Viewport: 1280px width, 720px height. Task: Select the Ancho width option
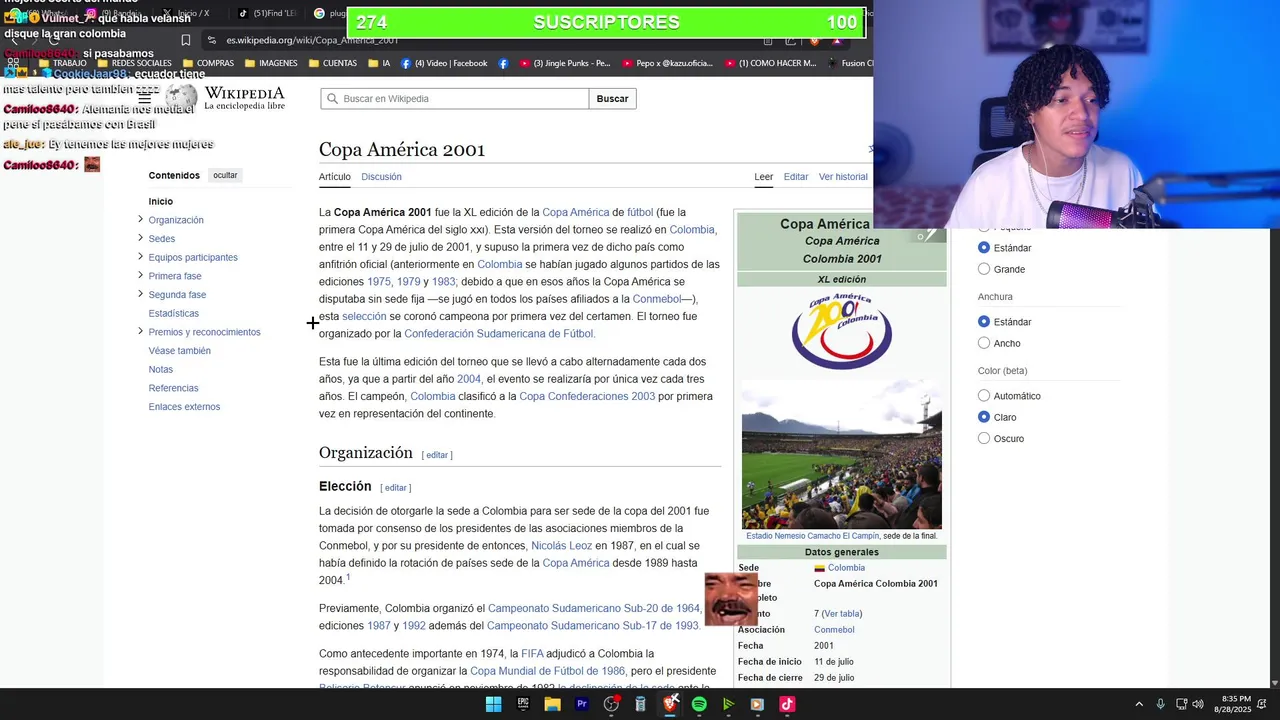click(984, 343)
